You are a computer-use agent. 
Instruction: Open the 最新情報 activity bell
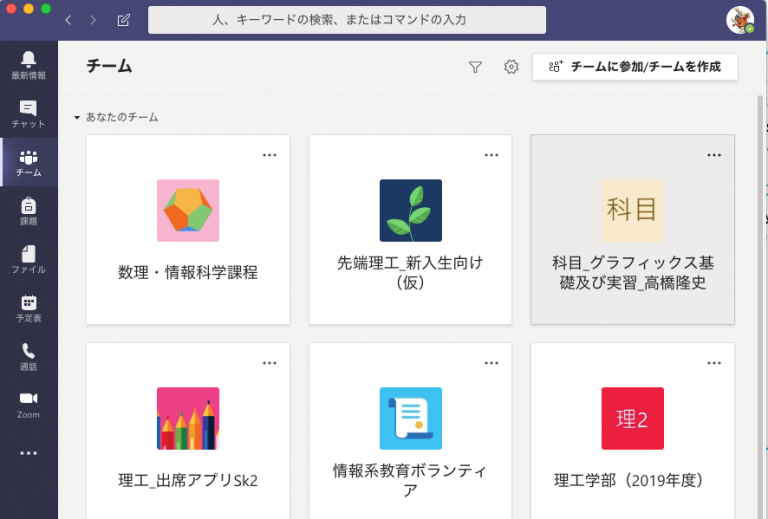pos(28,65)
